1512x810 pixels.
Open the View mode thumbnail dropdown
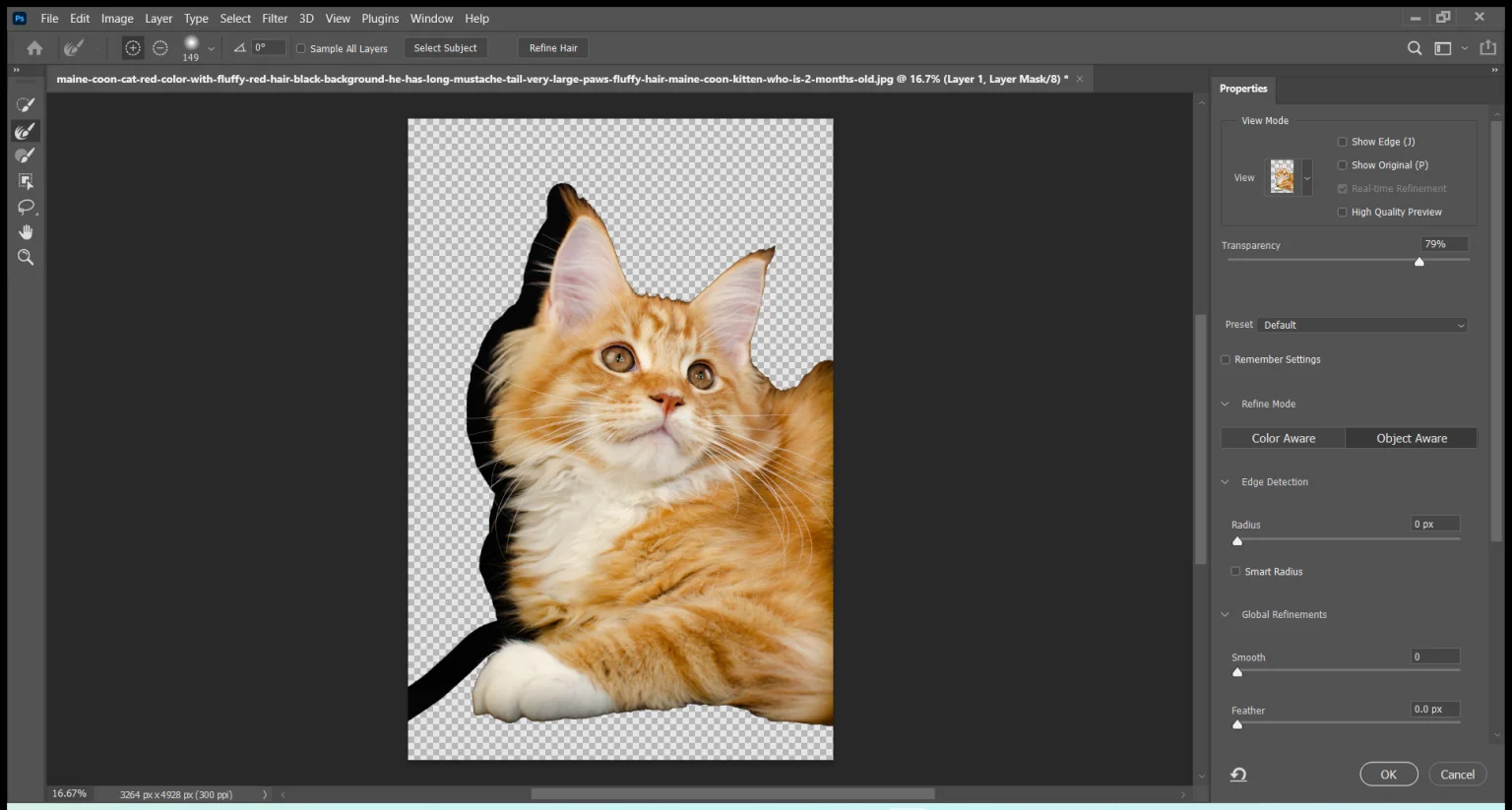tap(1307, 178)
